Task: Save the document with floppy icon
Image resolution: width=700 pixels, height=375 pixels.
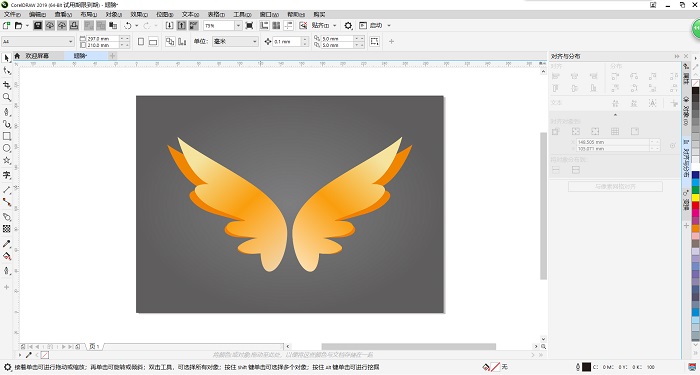Action: 38,25
